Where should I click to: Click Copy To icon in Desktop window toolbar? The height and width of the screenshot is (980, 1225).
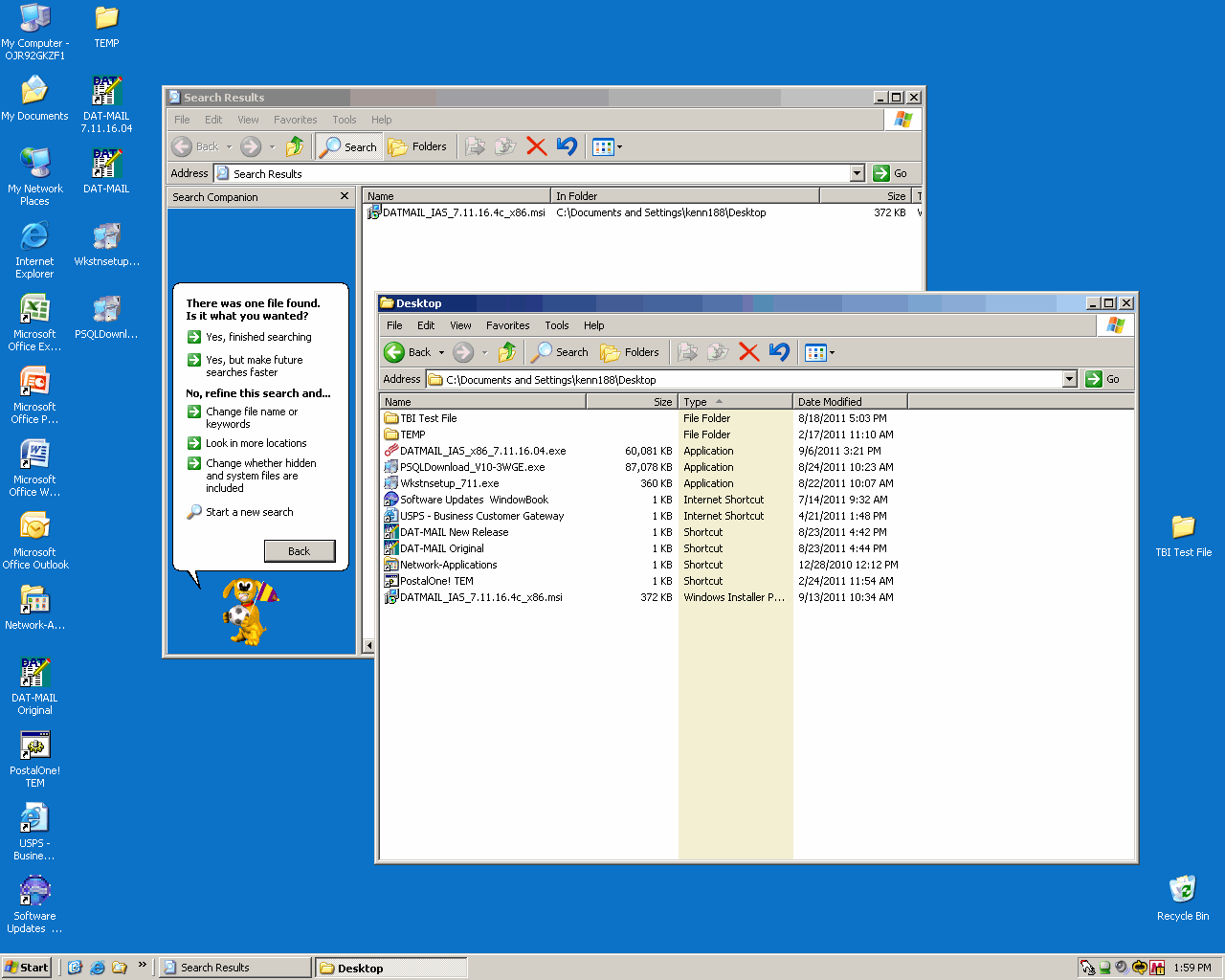718,352
